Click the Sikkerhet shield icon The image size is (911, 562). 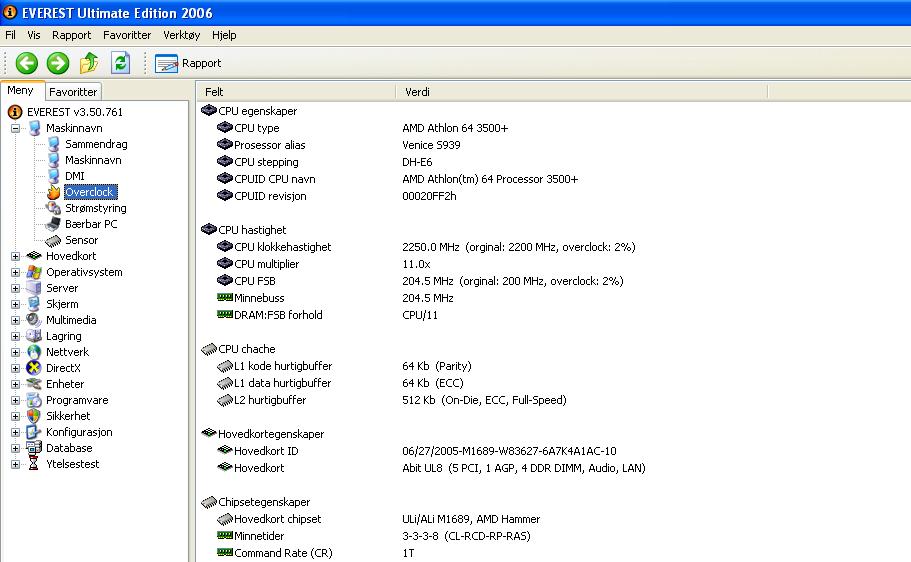[x=34, y=416]
